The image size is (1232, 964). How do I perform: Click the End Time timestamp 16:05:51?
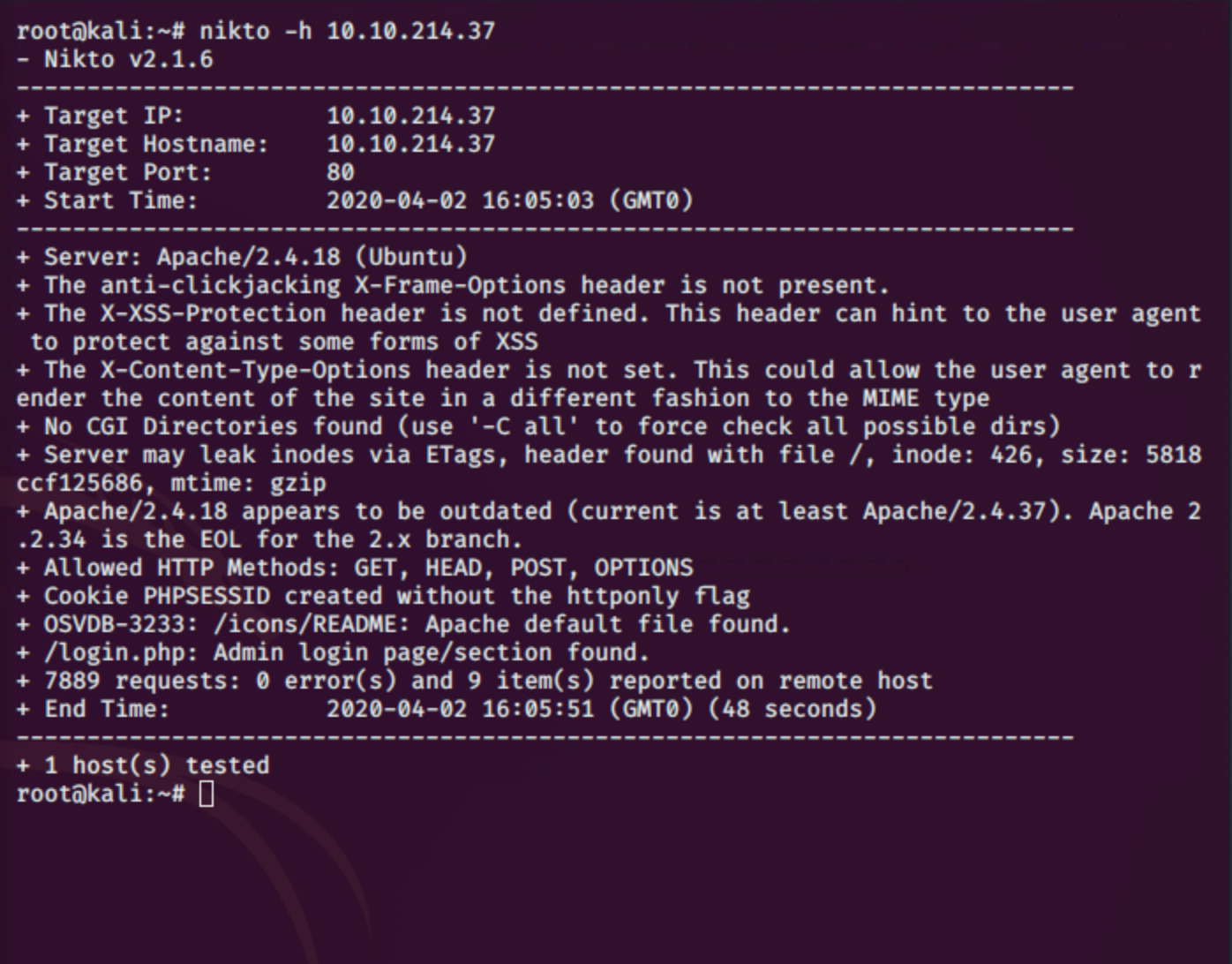[537, 709]
